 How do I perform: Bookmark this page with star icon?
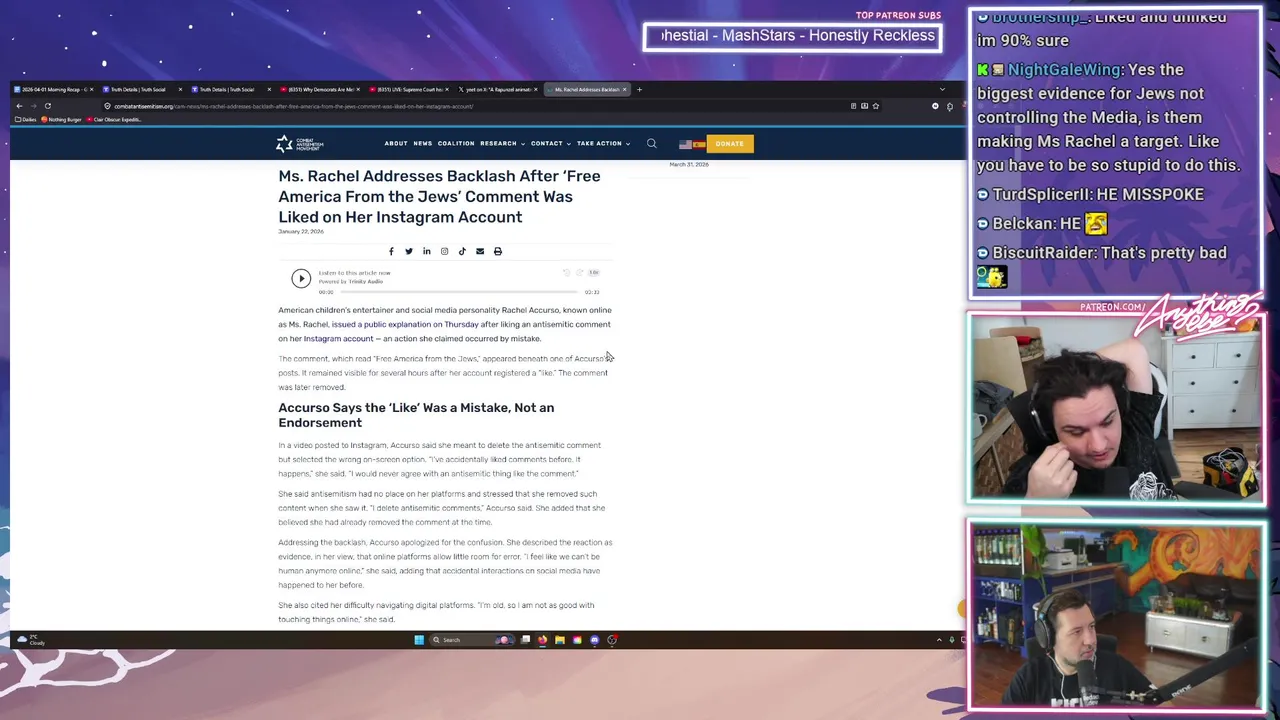click(x=876, y=106)
